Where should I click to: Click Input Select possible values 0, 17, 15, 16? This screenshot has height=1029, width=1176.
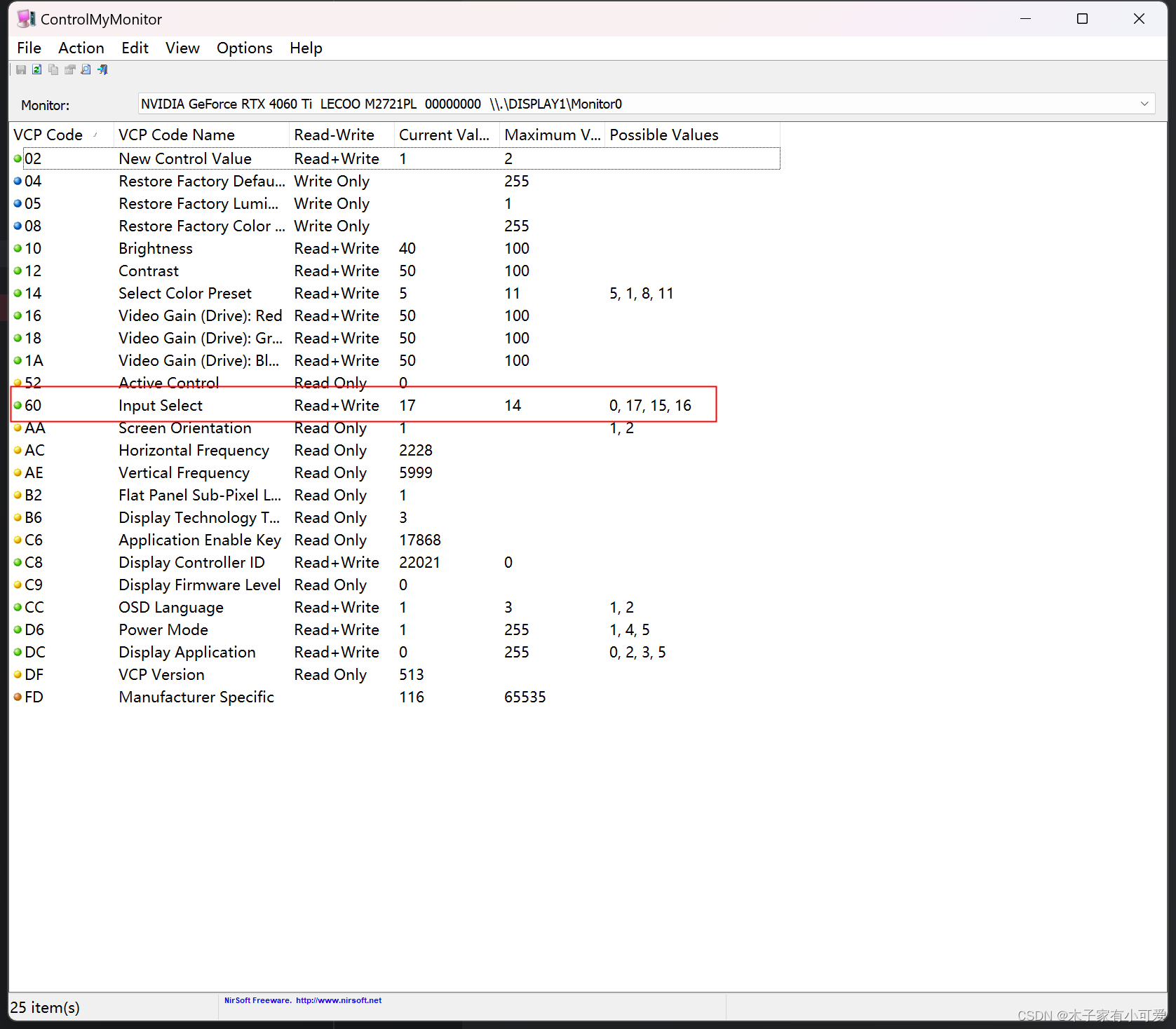(x=650, y=405)
